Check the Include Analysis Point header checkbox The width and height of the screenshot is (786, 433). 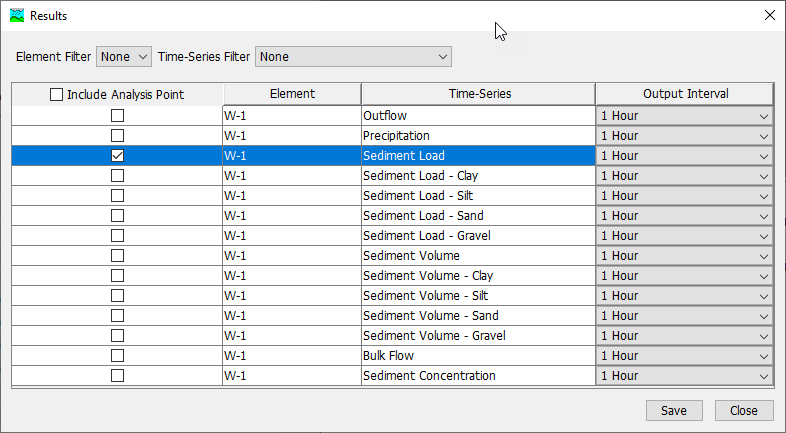pyautogui.click(x=56, y=94)
